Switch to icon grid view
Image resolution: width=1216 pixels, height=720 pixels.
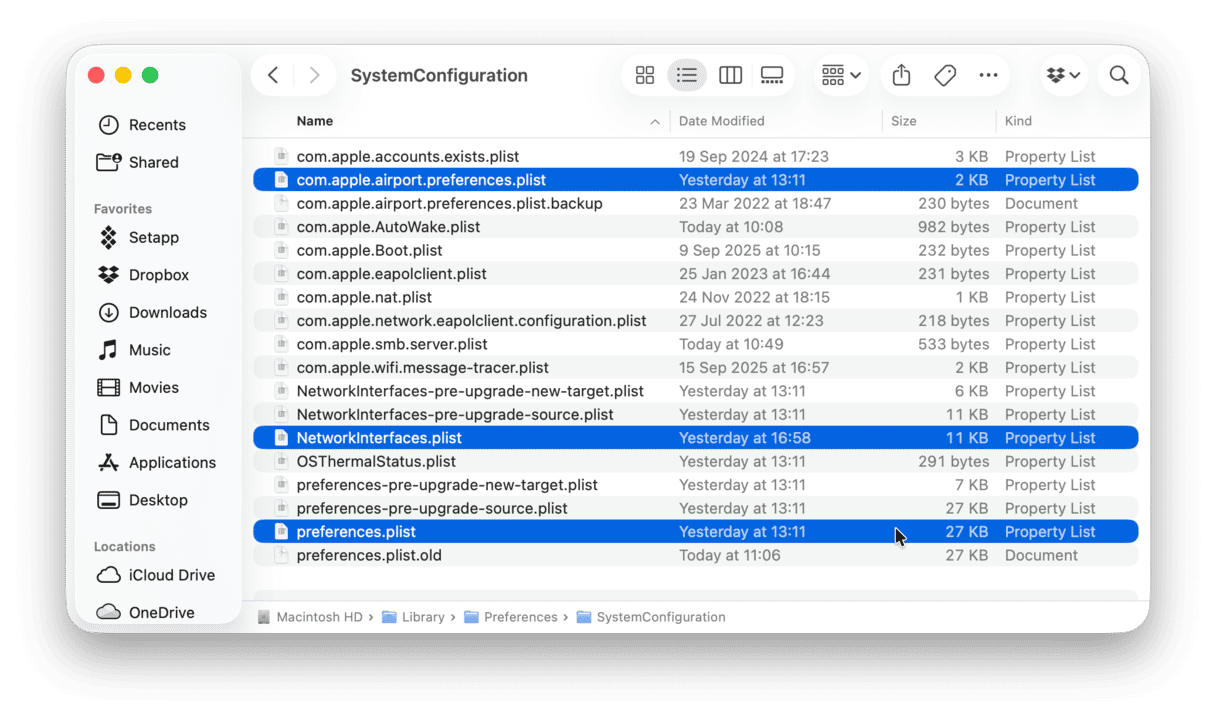pyautogui.click(x=645, y=75)
